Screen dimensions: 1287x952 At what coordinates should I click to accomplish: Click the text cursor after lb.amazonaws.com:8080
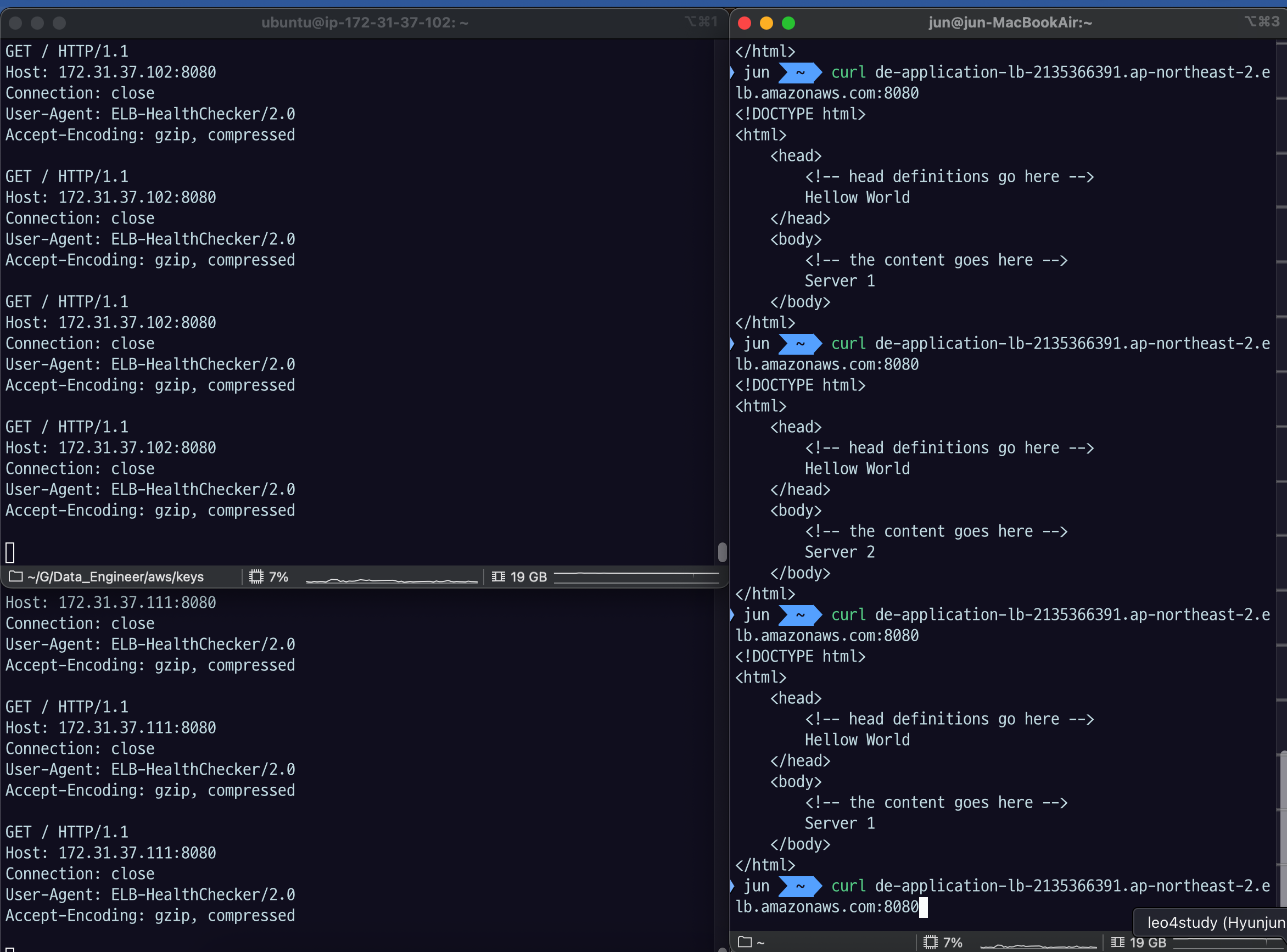[924, 907]
